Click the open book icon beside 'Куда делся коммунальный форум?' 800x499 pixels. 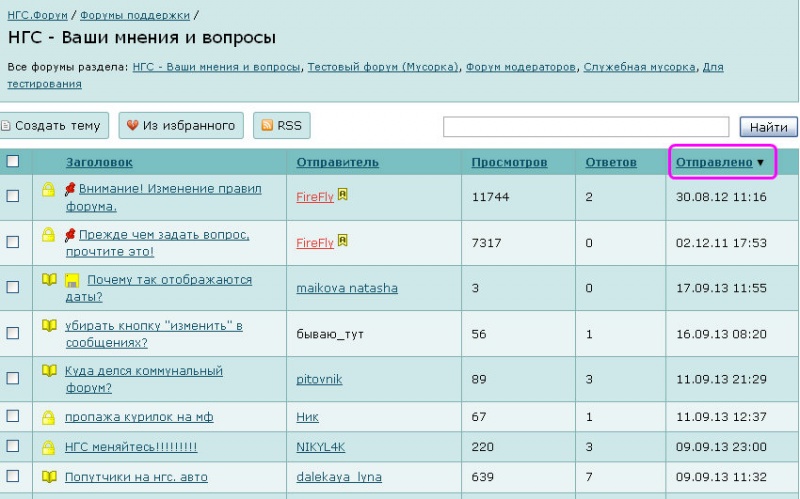48,372
